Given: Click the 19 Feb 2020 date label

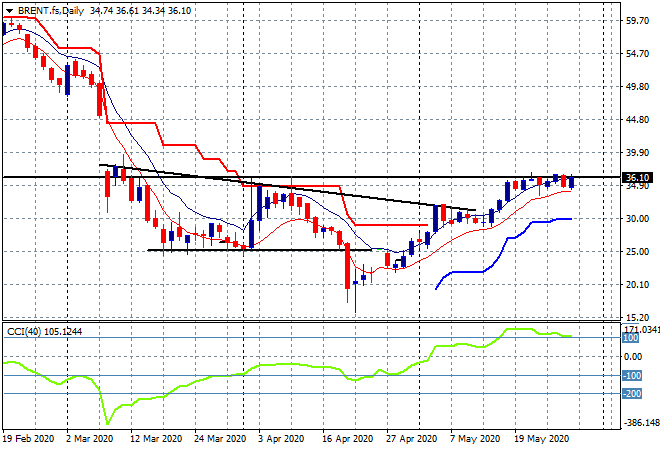Looking at the screenshot, I should click(29, 439).
